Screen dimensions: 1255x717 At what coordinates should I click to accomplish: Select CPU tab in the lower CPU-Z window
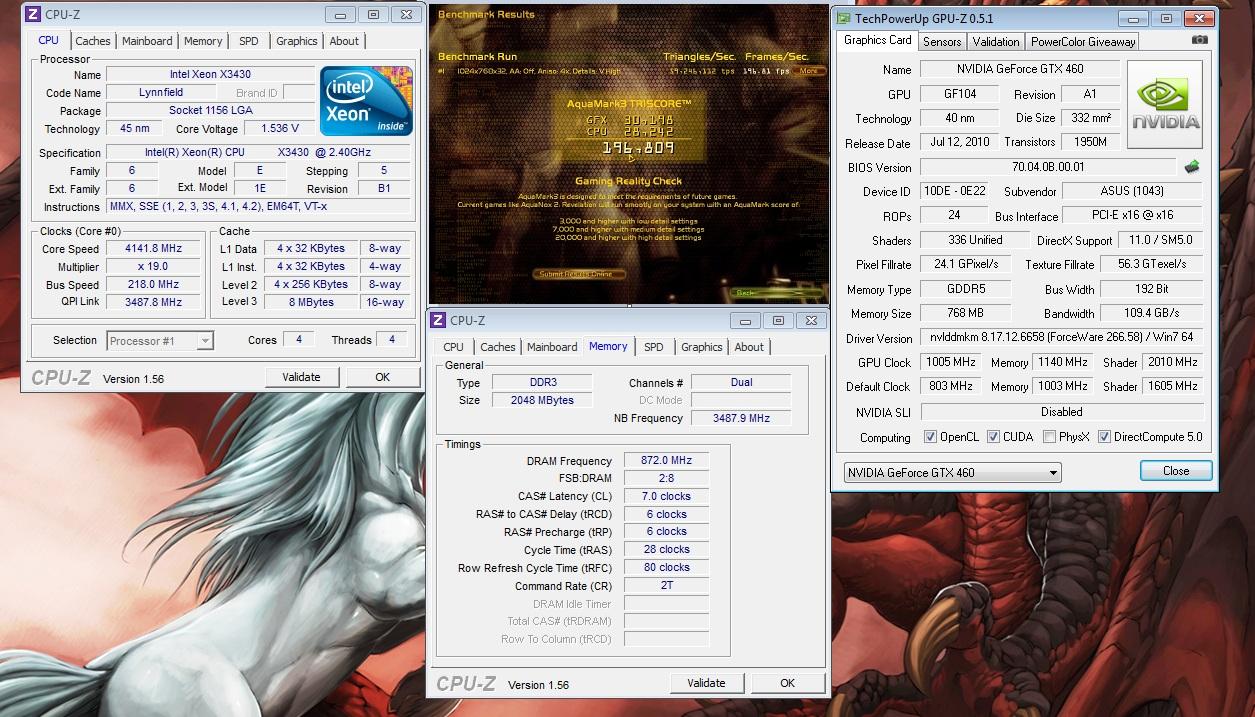point(454,347)
